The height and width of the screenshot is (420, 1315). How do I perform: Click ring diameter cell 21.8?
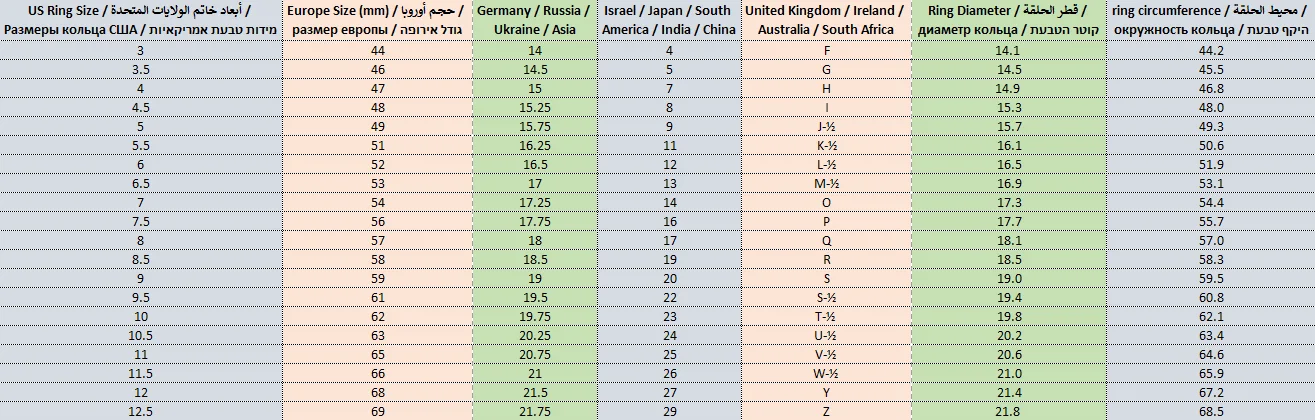tap(1009, 411)
